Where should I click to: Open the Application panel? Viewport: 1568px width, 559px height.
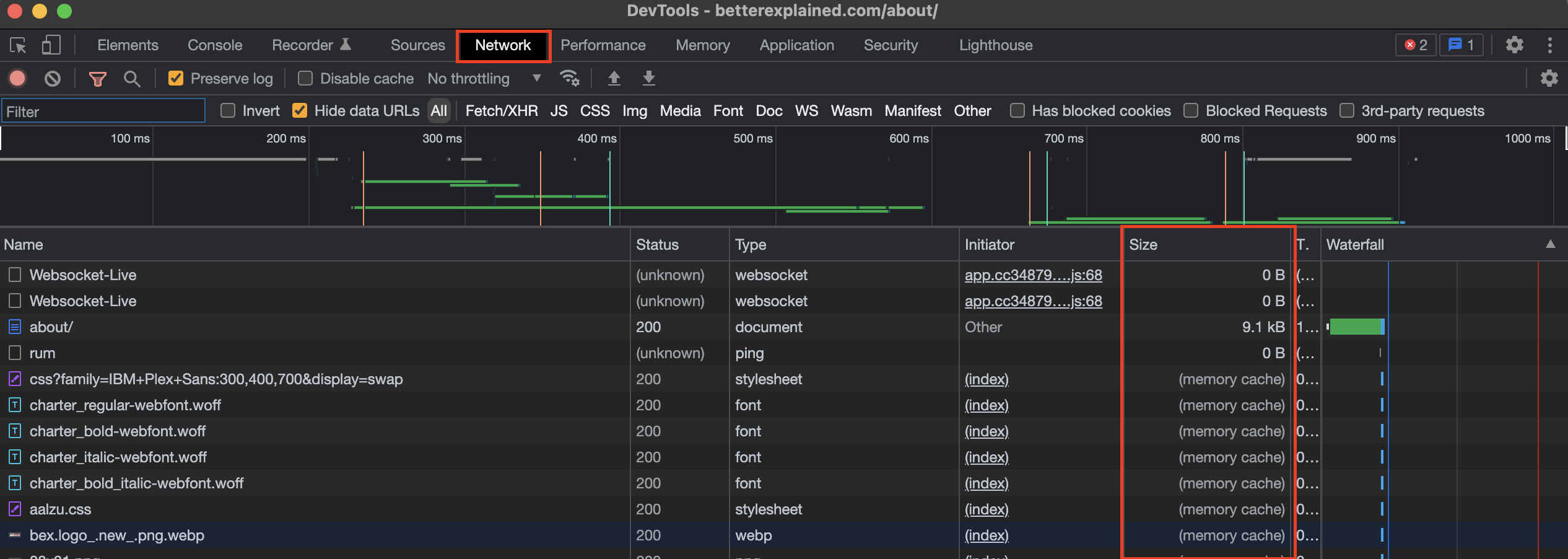(796, 45)
